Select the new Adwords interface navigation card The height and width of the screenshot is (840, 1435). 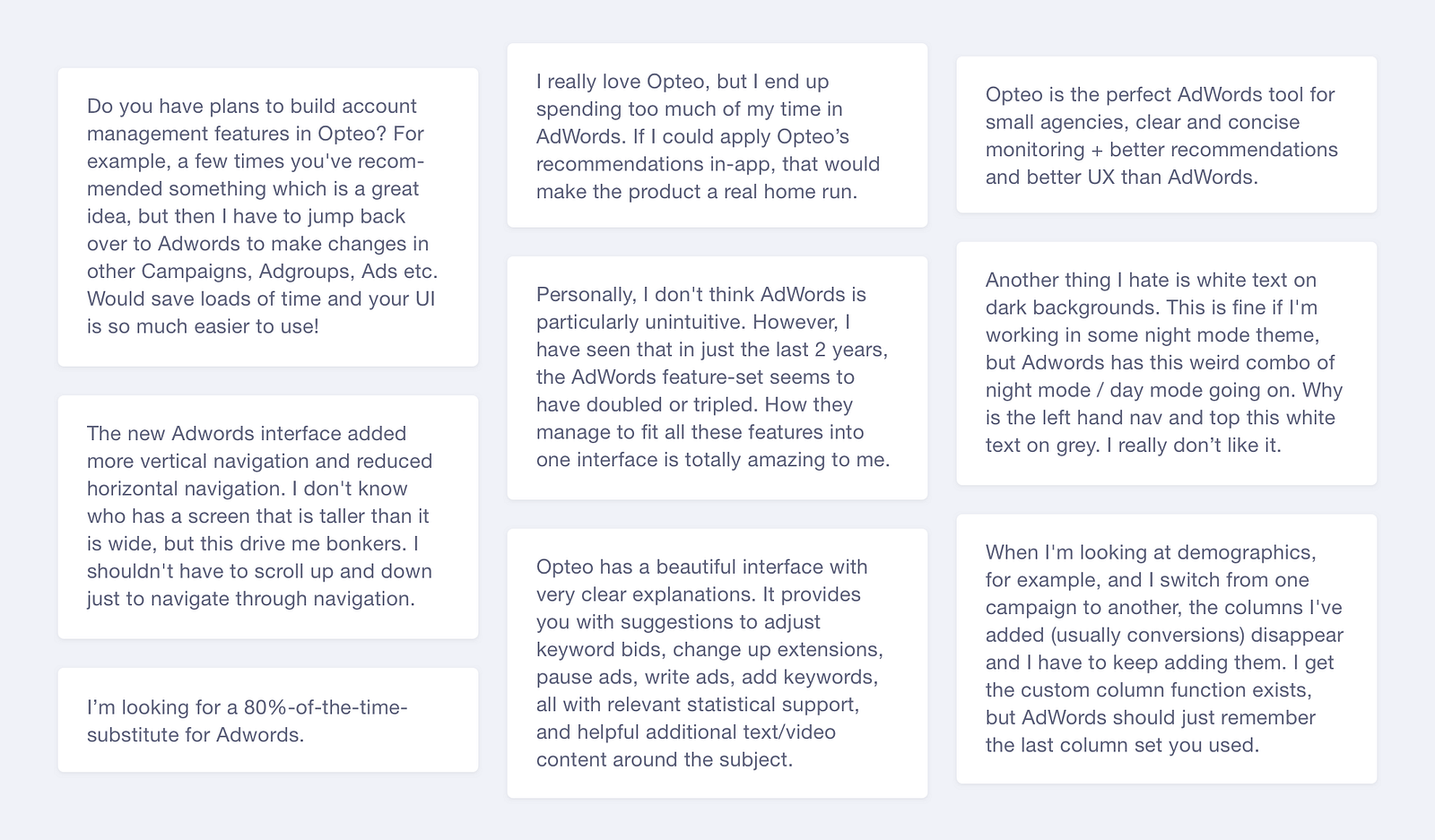[268, 517]
